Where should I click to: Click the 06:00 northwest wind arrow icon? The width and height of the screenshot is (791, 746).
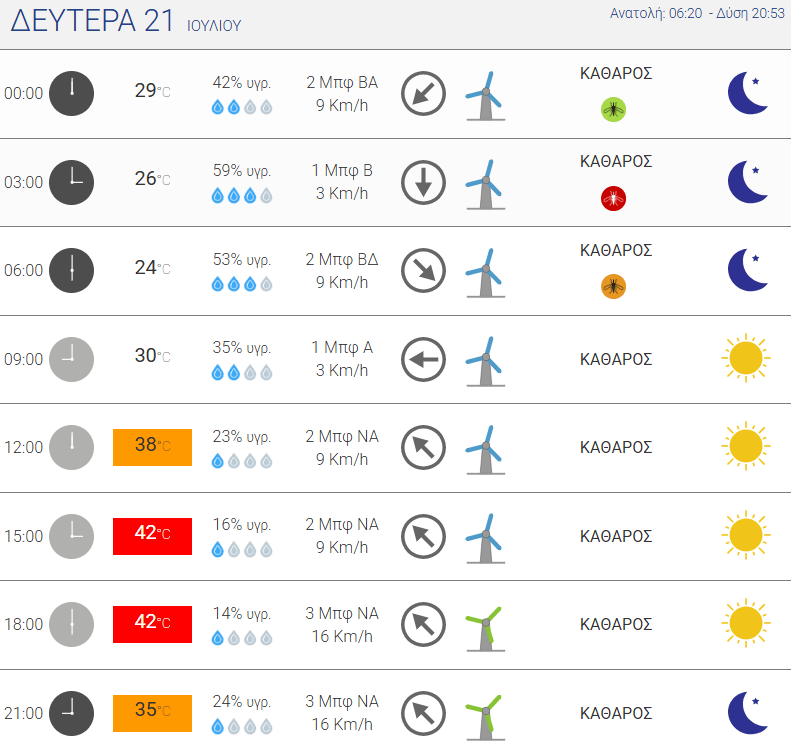click(x=423, y=270)
